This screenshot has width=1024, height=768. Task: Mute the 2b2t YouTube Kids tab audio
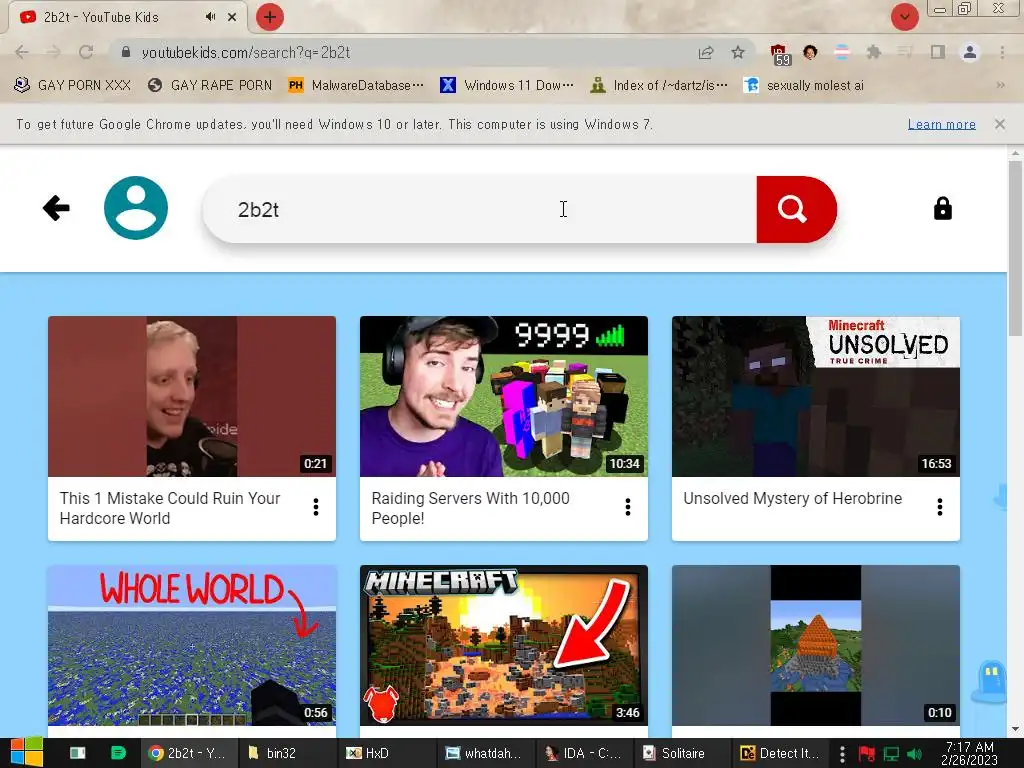click(x=210, y=17)
